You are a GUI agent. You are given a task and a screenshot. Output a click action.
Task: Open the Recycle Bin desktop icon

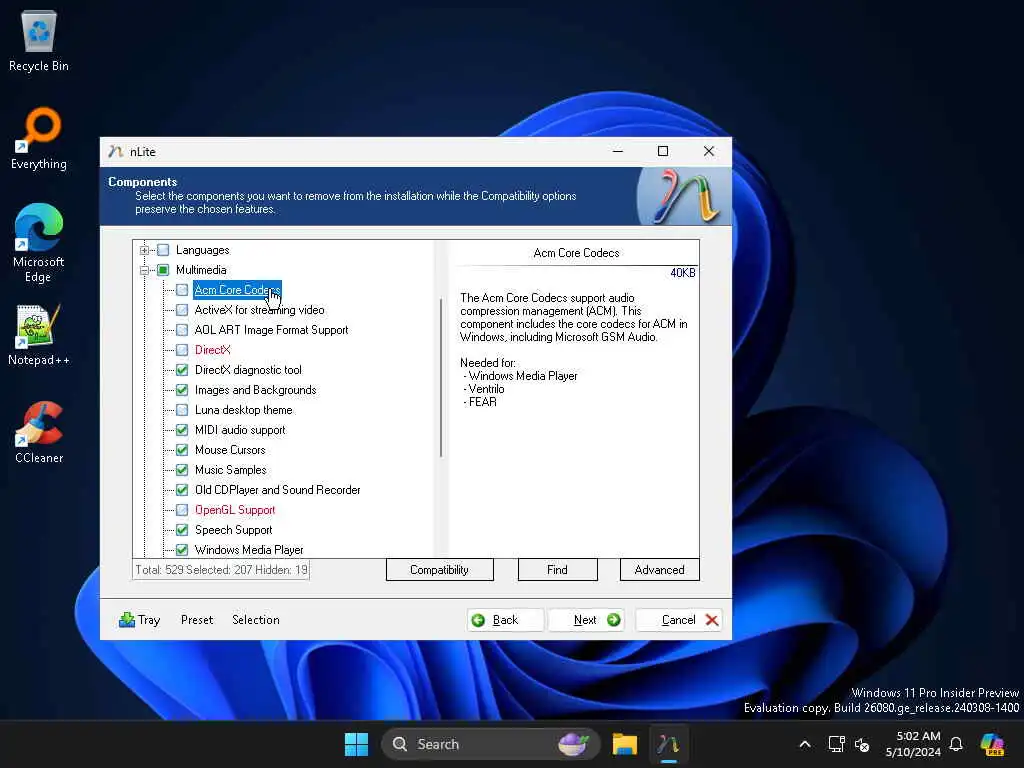(39, 41)
